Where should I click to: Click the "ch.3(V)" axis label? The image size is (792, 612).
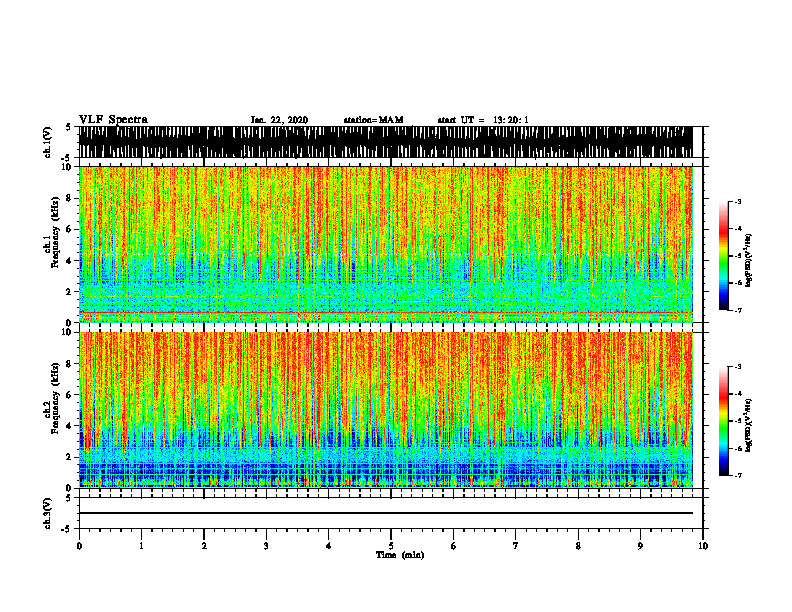coord(48,514)
